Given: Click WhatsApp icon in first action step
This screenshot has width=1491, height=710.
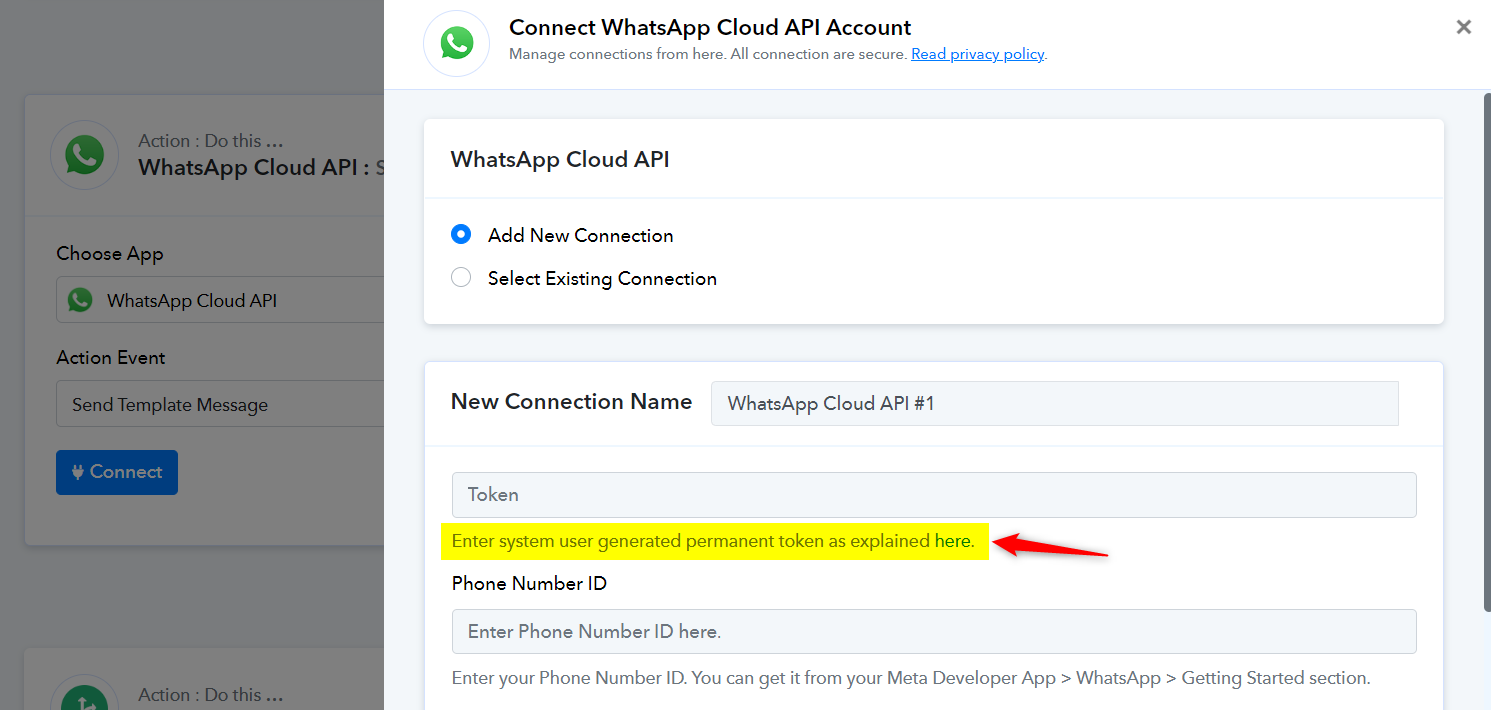Looking at the screenshot, I should [x=84, y=155].
